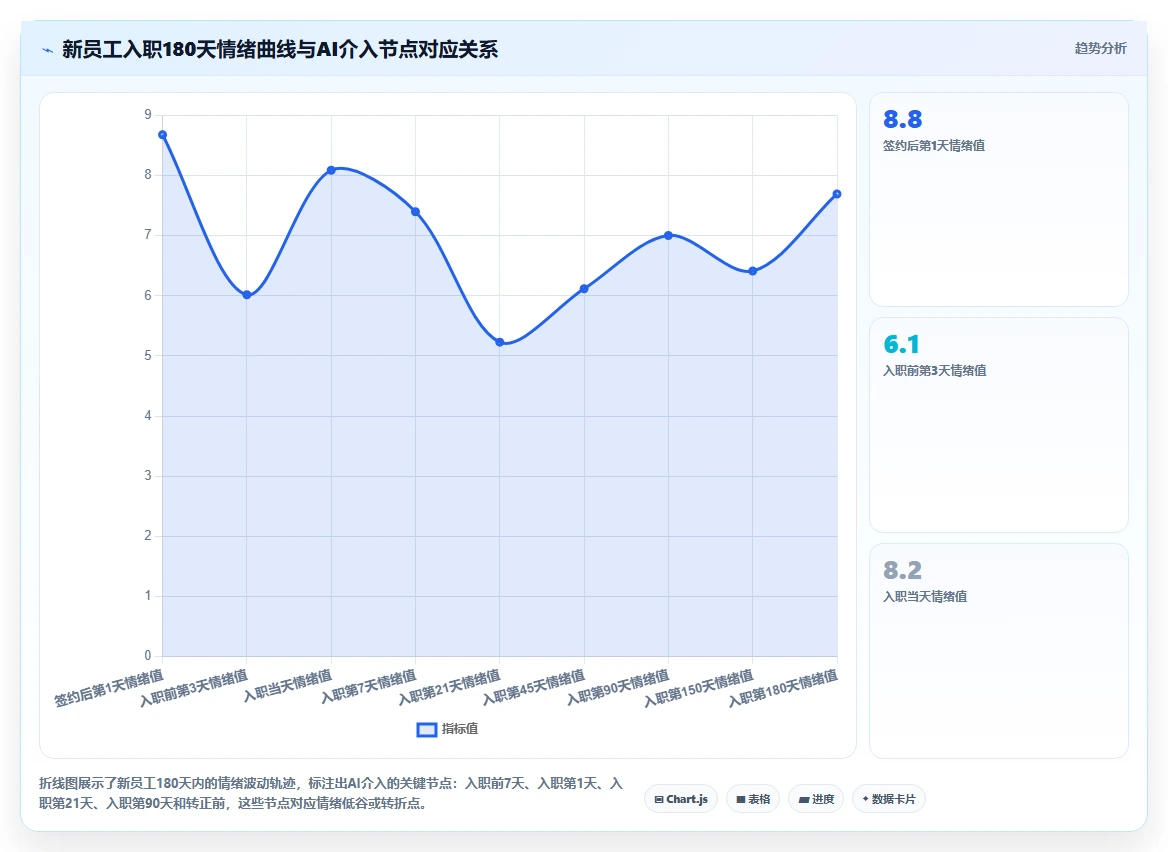The image size is (1168, 852).
Task: Select the 入职第45天情绪值 data point
Action: 584,289
